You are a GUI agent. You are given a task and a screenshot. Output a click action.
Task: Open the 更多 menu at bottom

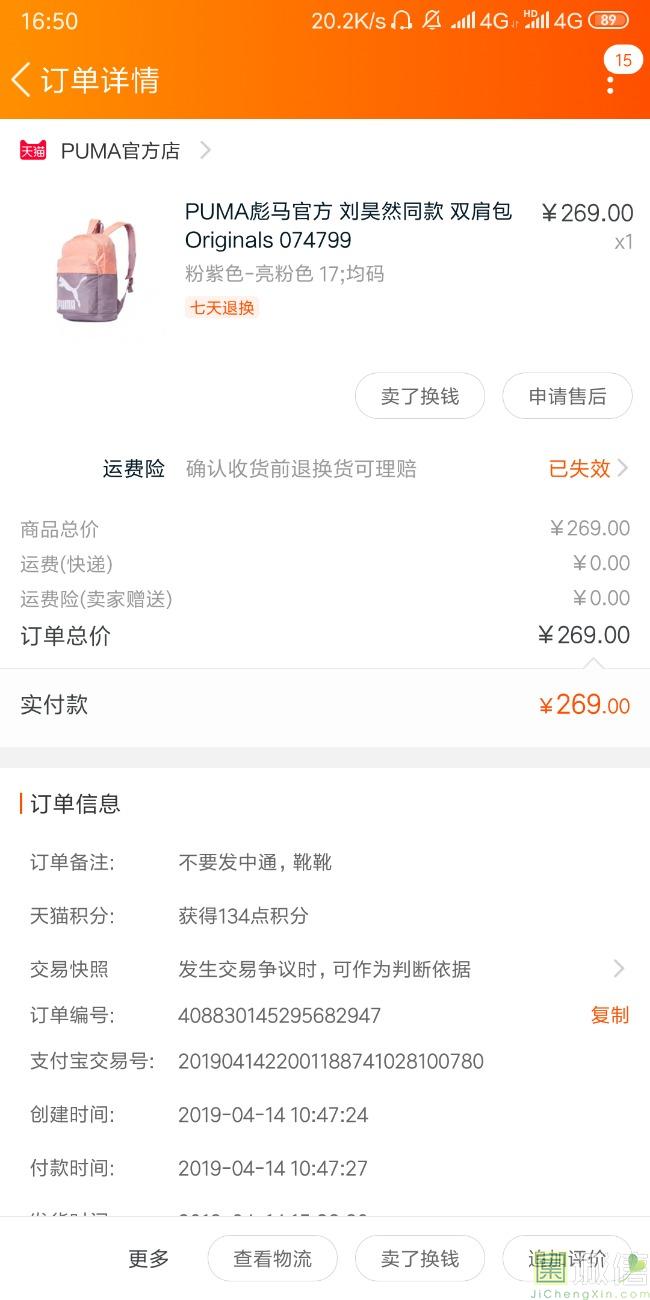tap(149, 1259)
